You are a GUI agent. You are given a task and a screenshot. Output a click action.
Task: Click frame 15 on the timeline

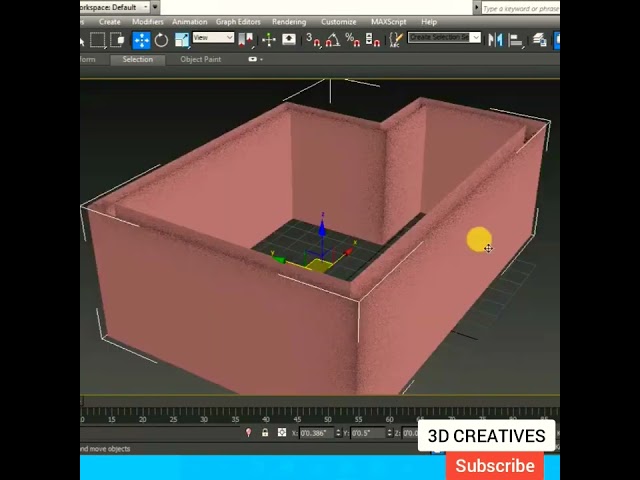coord(112,420)
